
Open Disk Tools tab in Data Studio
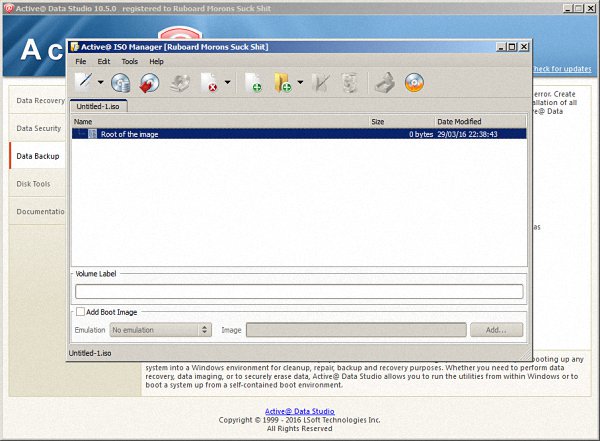tap(38, 184)
